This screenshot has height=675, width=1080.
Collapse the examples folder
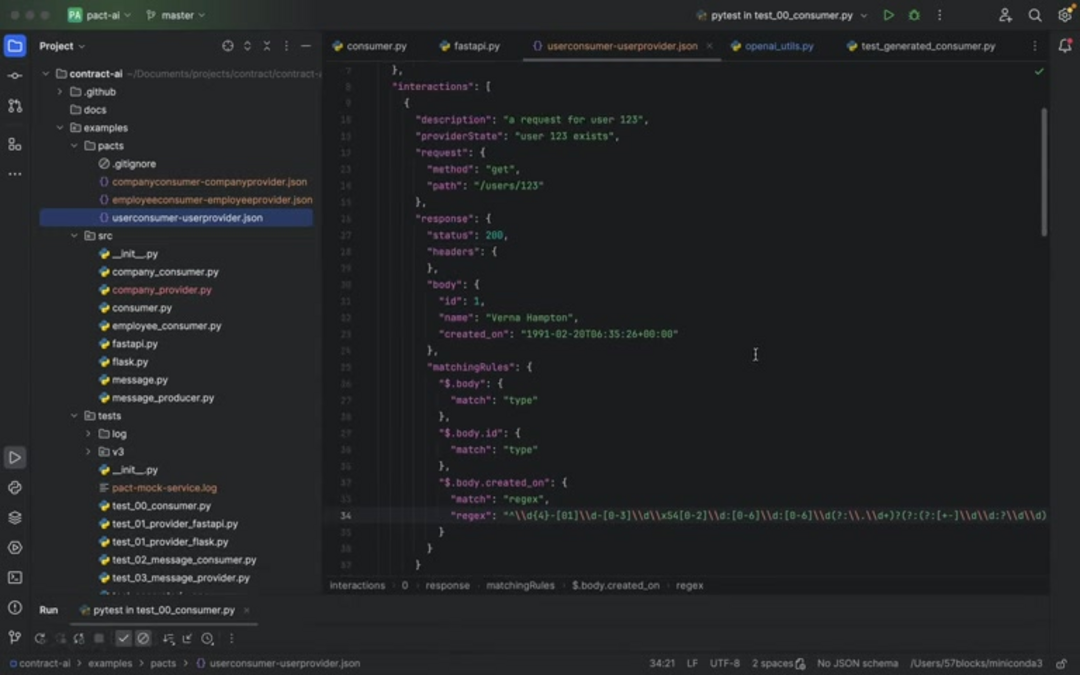(x=60, y=128)
